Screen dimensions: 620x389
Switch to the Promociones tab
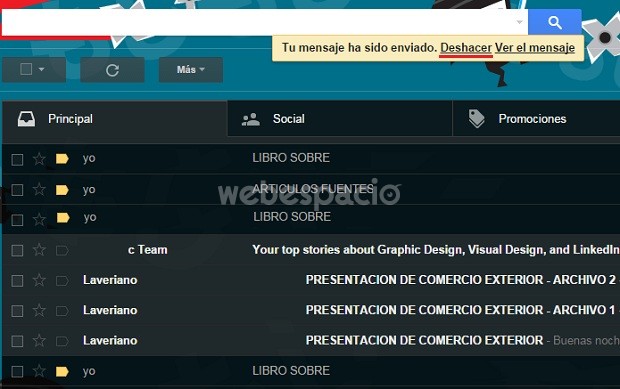pyautogui.click(x=536, y=119)
